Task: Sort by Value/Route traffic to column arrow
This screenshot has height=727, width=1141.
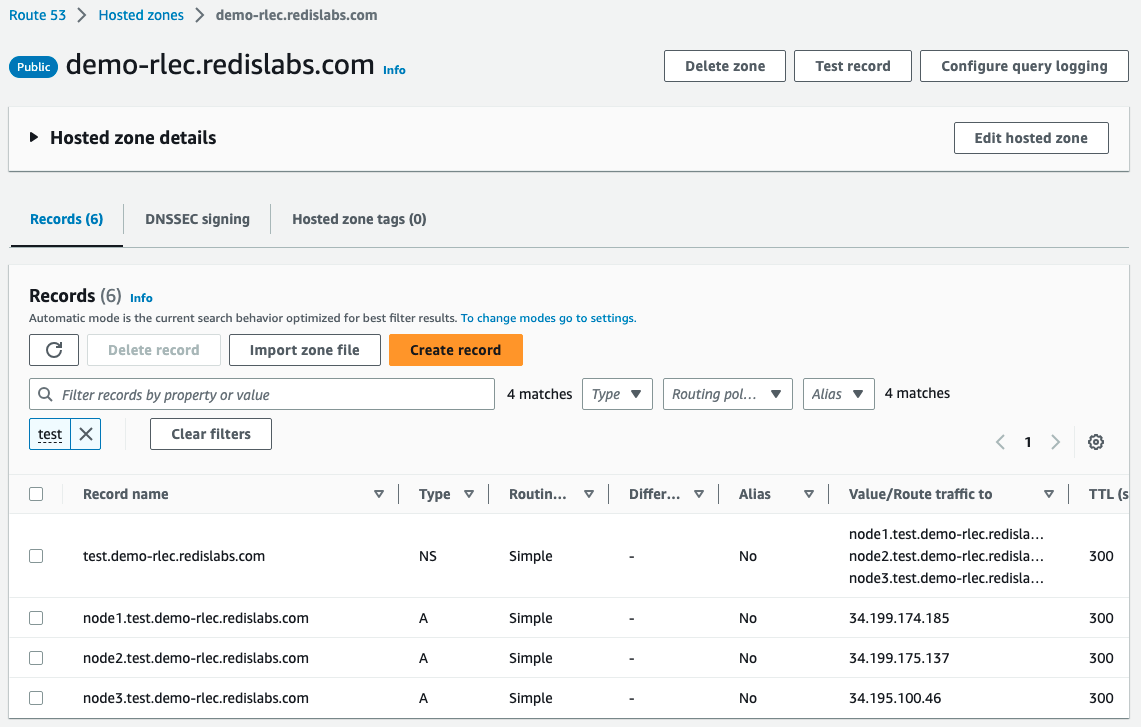Action: click(1049, 494)
